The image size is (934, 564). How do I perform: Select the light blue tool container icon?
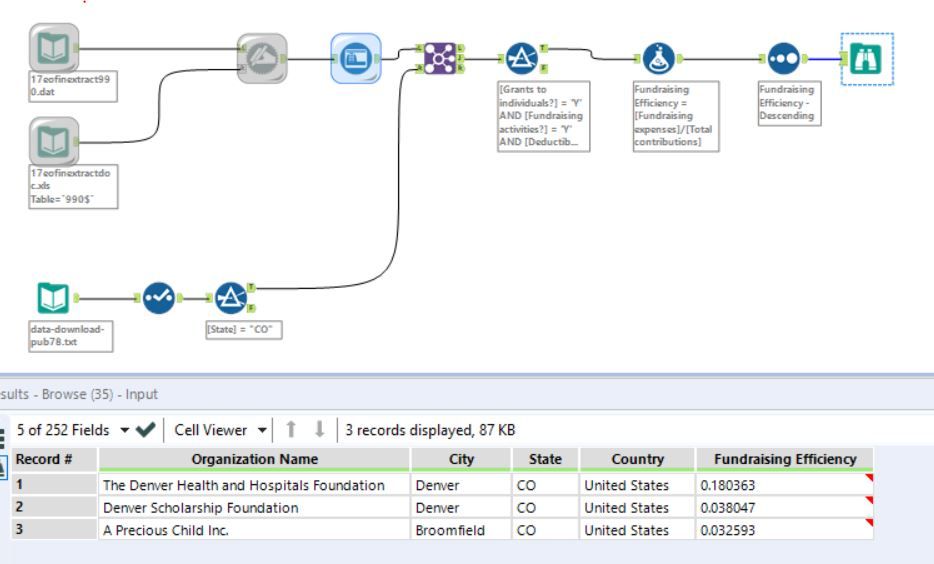(356, 58)
